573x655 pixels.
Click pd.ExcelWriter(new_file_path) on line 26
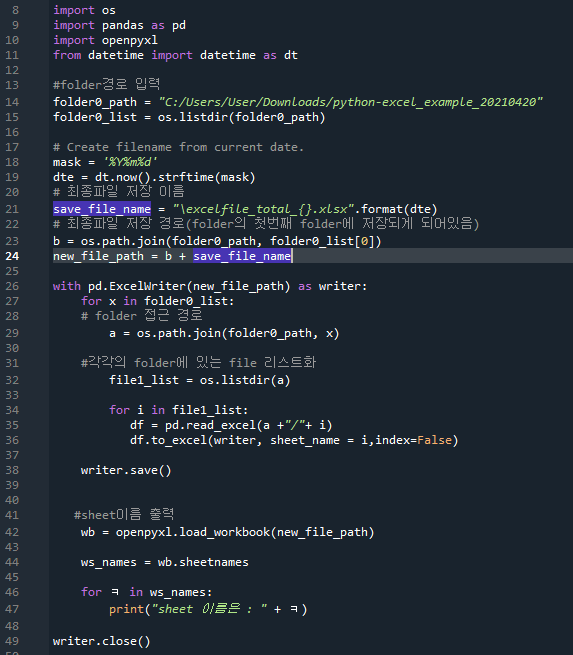click(x=189, y=286)
